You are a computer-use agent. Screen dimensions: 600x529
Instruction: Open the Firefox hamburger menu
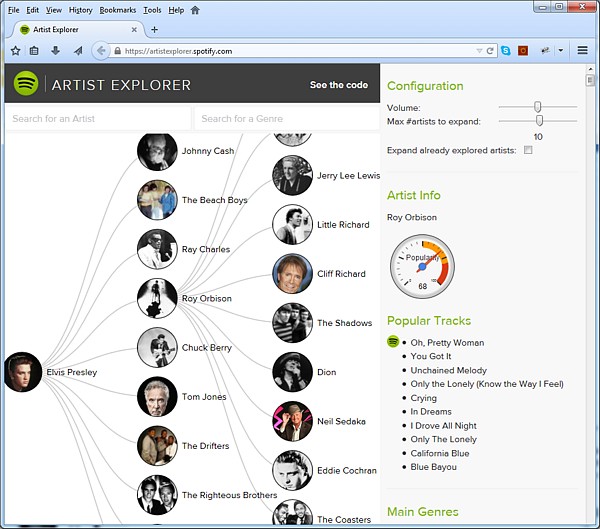click(582, 50)
